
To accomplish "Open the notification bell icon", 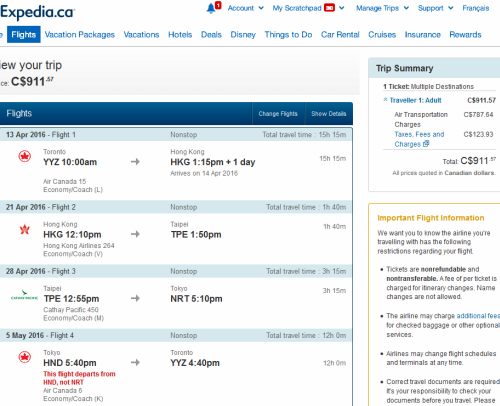I will coord(211,8).
